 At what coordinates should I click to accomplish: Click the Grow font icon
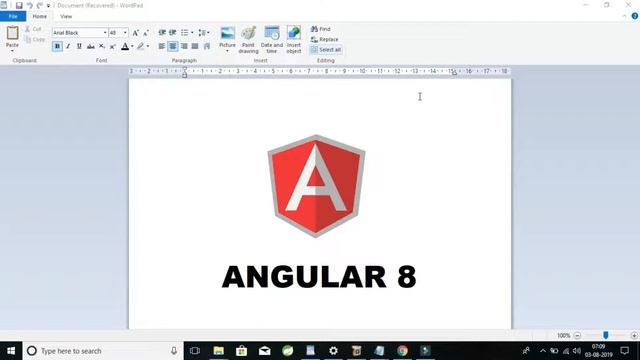(136, 33)
